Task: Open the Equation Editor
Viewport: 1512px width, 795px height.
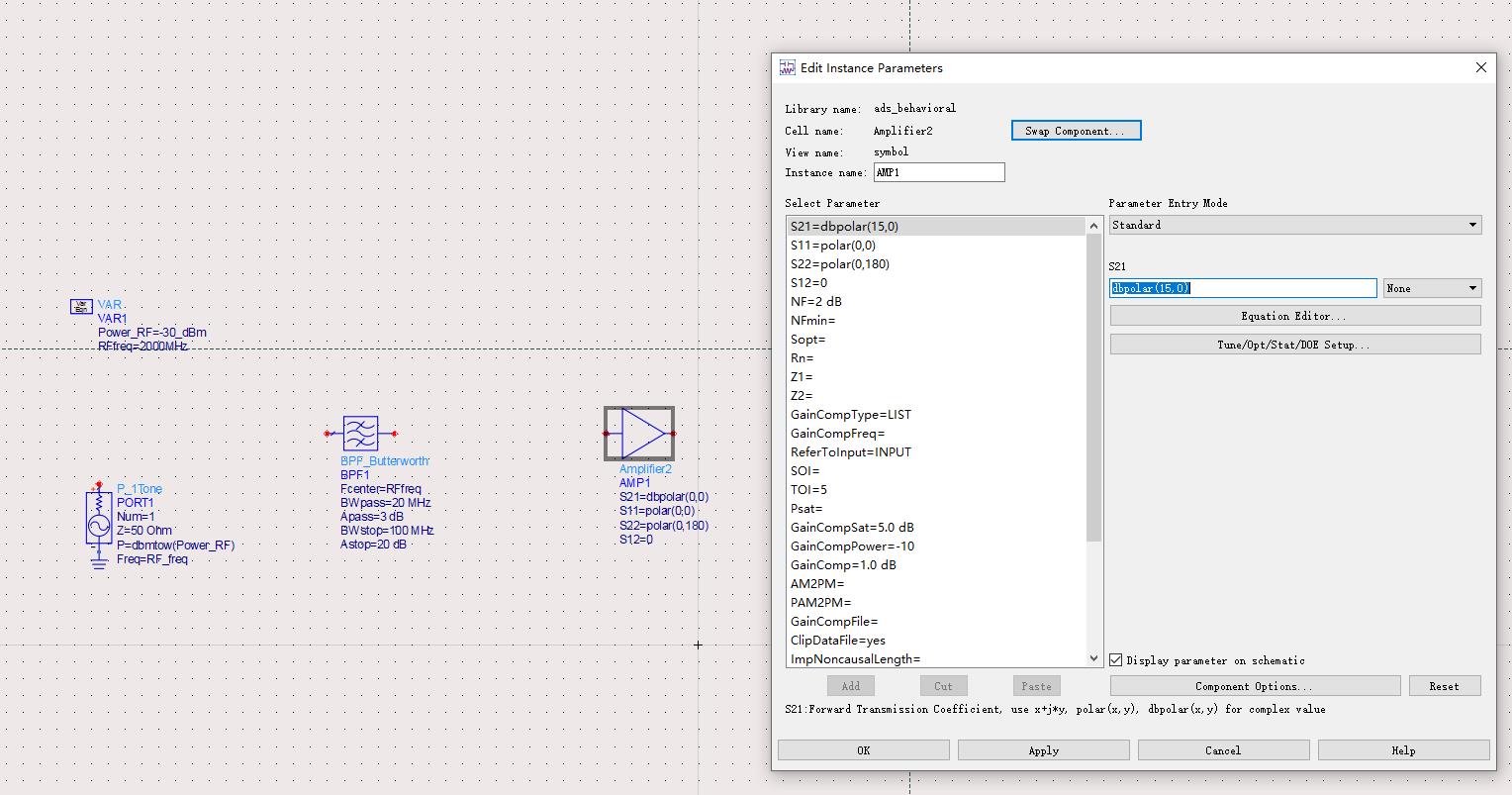Action: coord(1295,316)
